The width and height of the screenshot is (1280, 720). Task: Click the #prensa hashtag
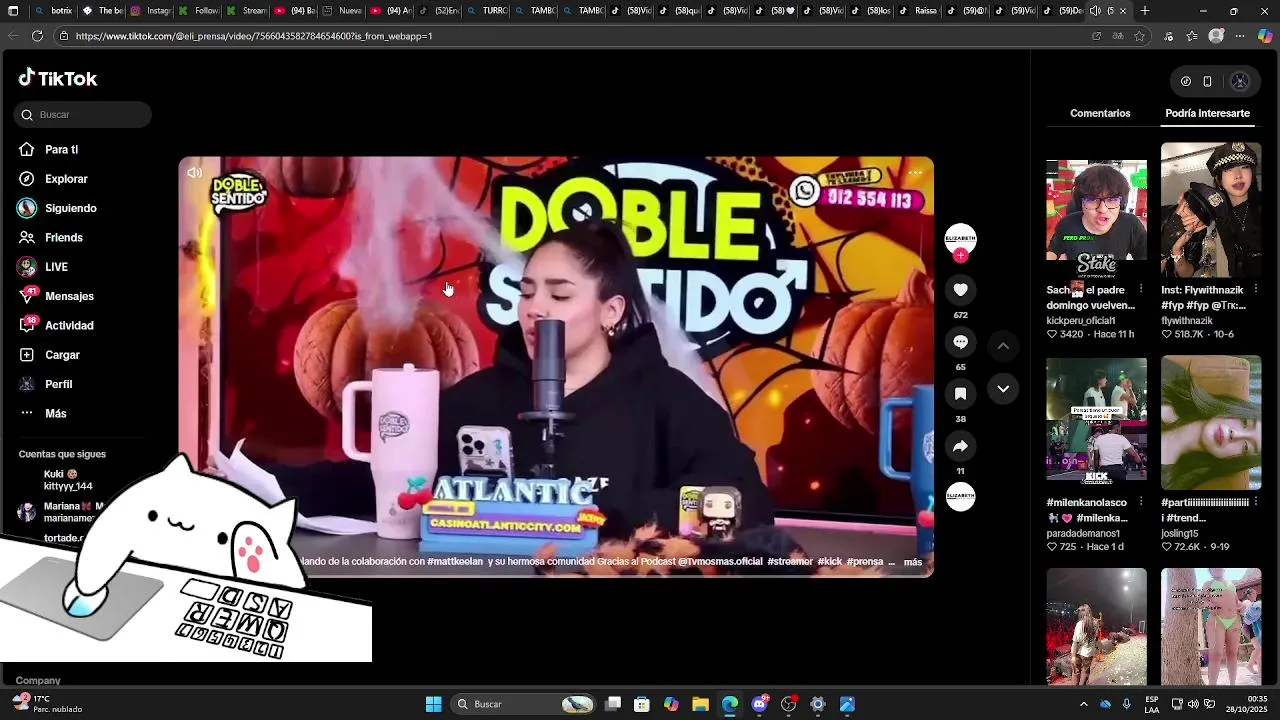(865, 562)
